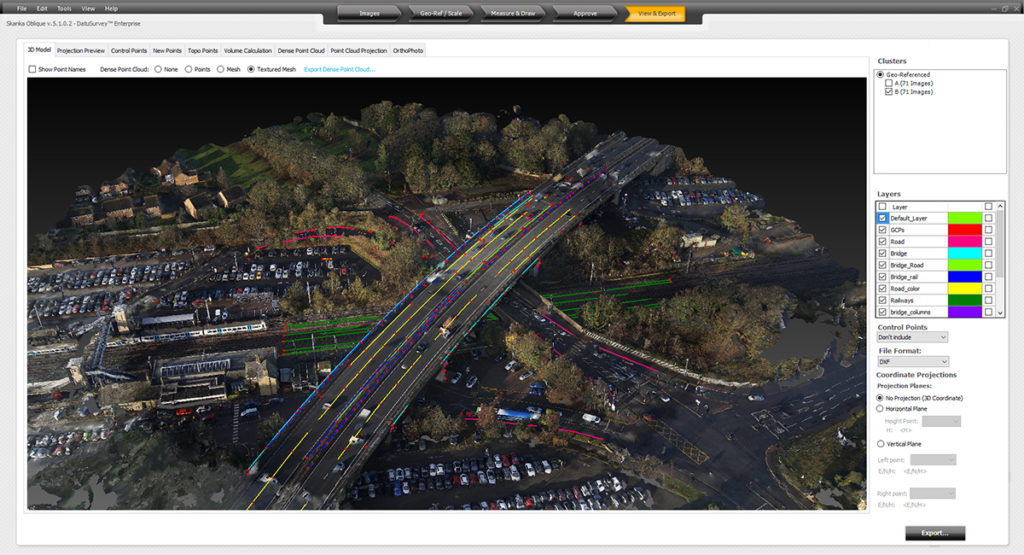Viewport: 1024px width, 555px height.
Task: Switch to the Projection Preview tab
Action: [80, 50]
